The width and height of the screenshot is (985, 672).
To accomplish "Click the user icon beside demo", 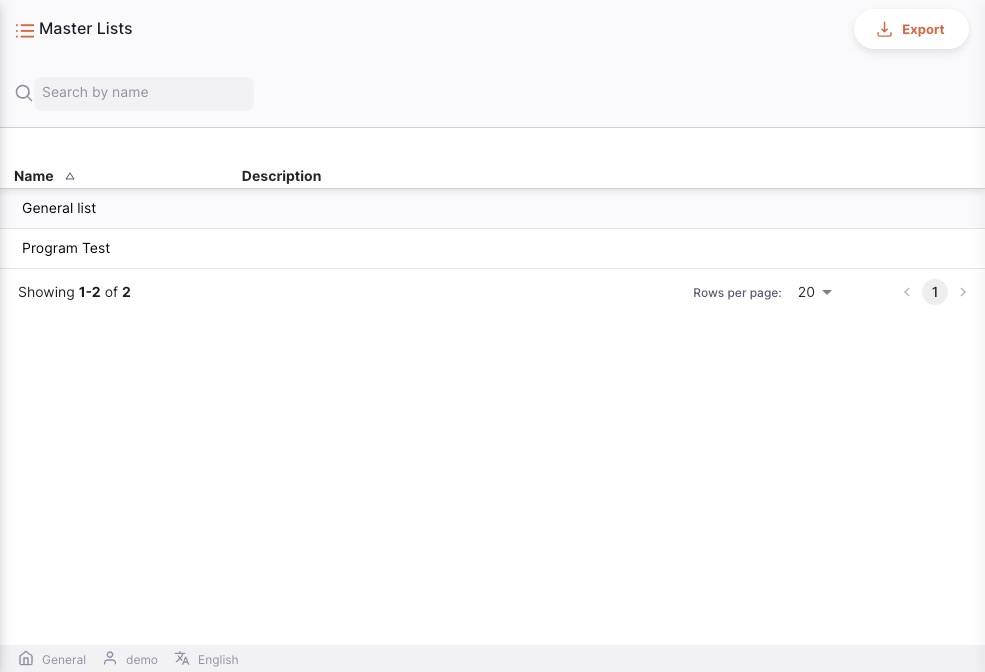I will coord(110,659).
